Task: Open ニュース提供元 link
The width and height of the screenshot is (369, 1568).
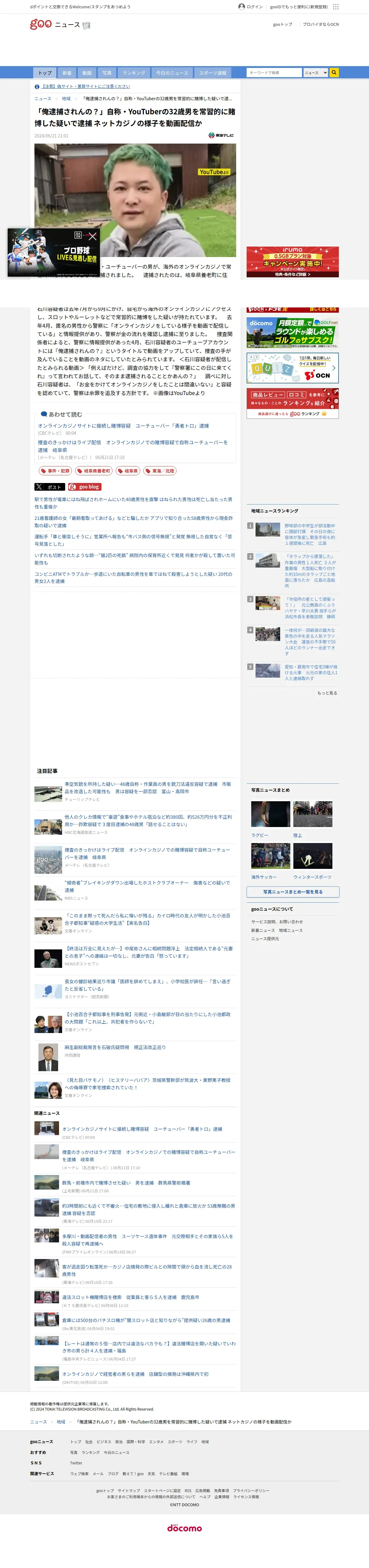Action: 265,939
